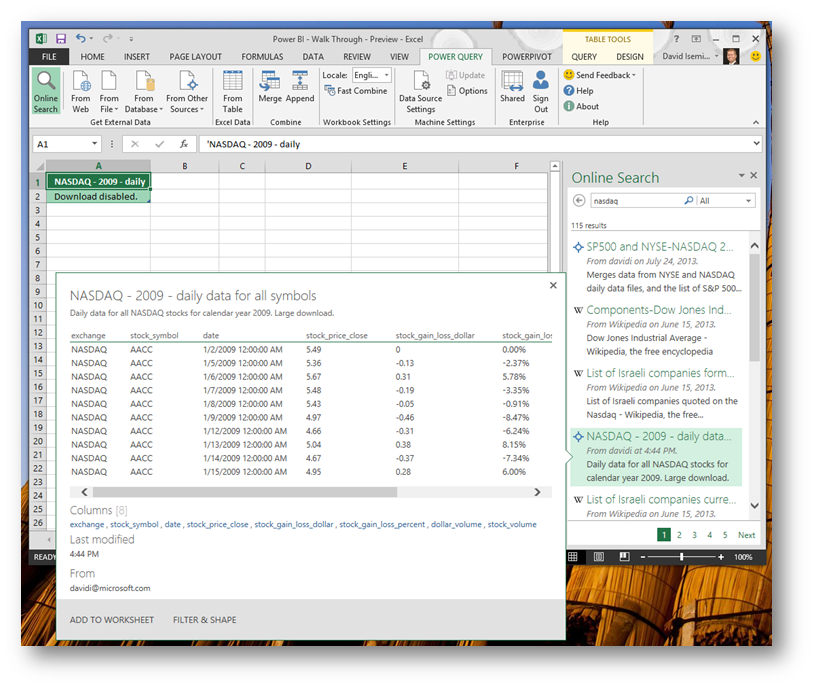Go to results page 2
Viewport: 814px width, 688px height.
coord(679,535)
